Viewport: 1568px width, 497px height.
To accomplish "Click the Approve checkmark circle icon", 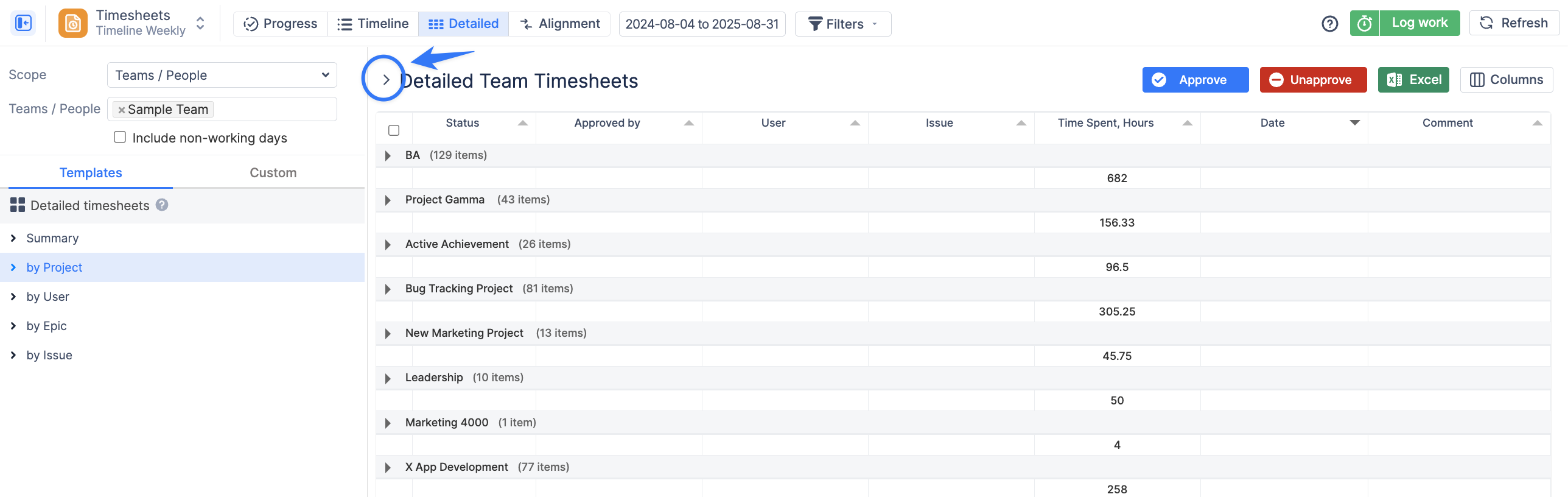I will coord(1159,80).
